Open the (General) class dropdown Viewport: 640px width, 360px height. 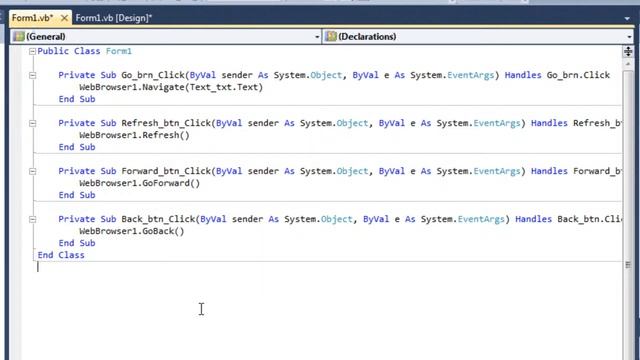tap(166, 37)
